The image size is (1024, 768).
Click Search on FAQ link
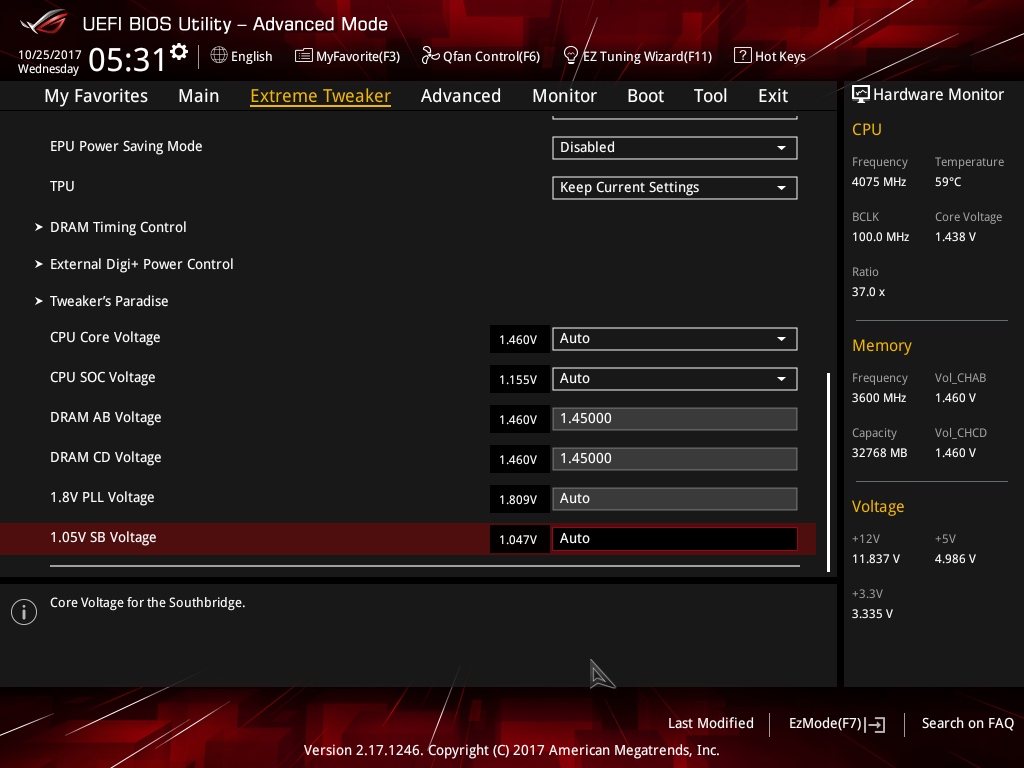(967, 724)
